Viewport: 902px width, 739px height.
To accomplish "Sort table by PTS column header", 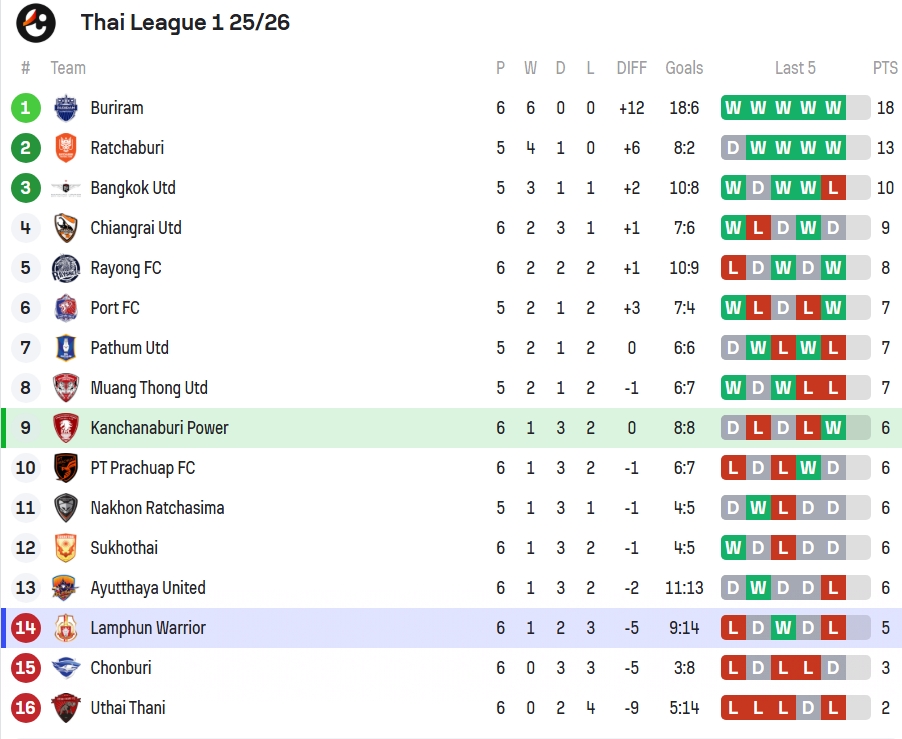I will [x=885, y=68].
